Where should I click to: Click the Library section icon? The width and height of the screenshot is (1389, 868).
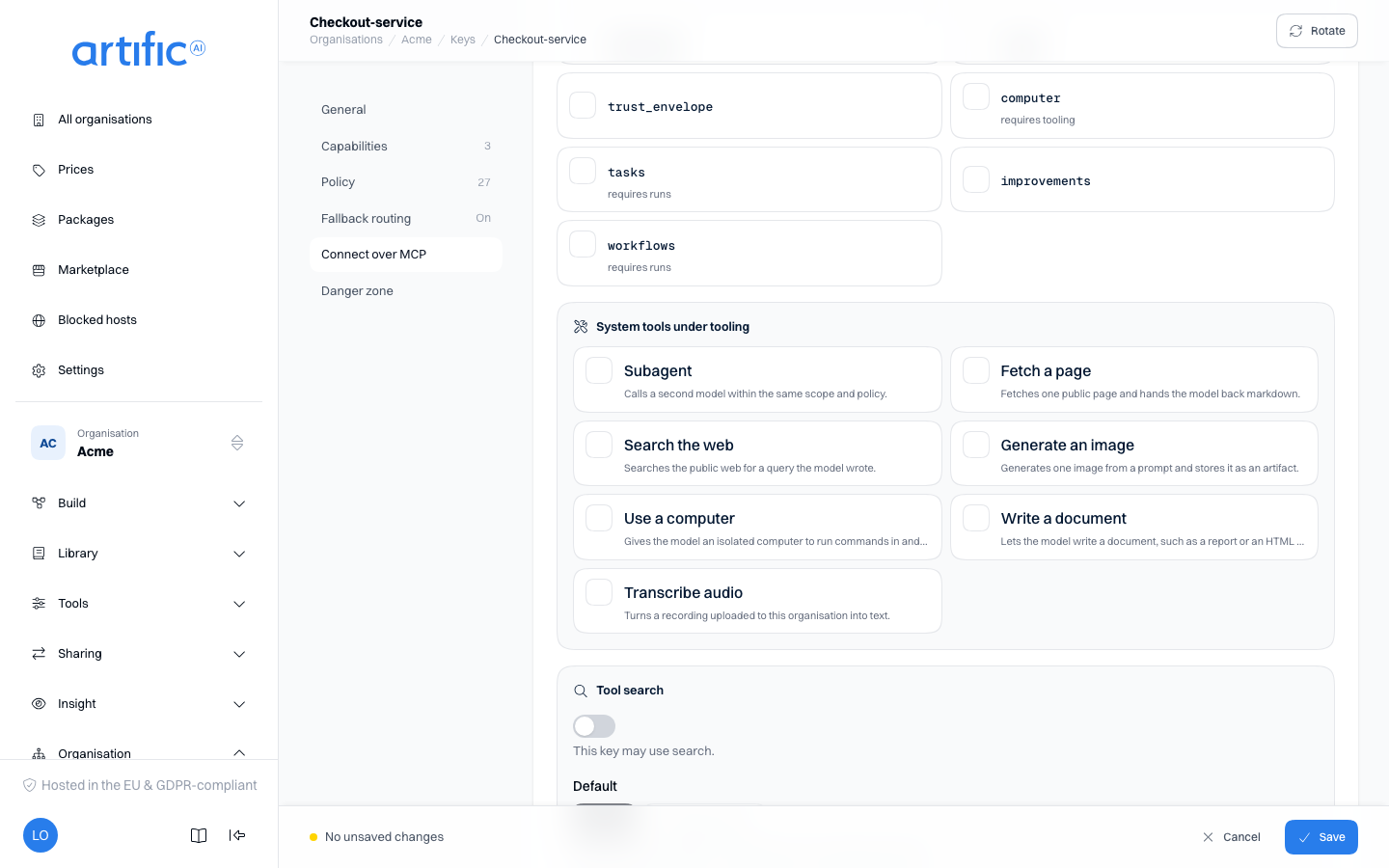pos(39,554)
